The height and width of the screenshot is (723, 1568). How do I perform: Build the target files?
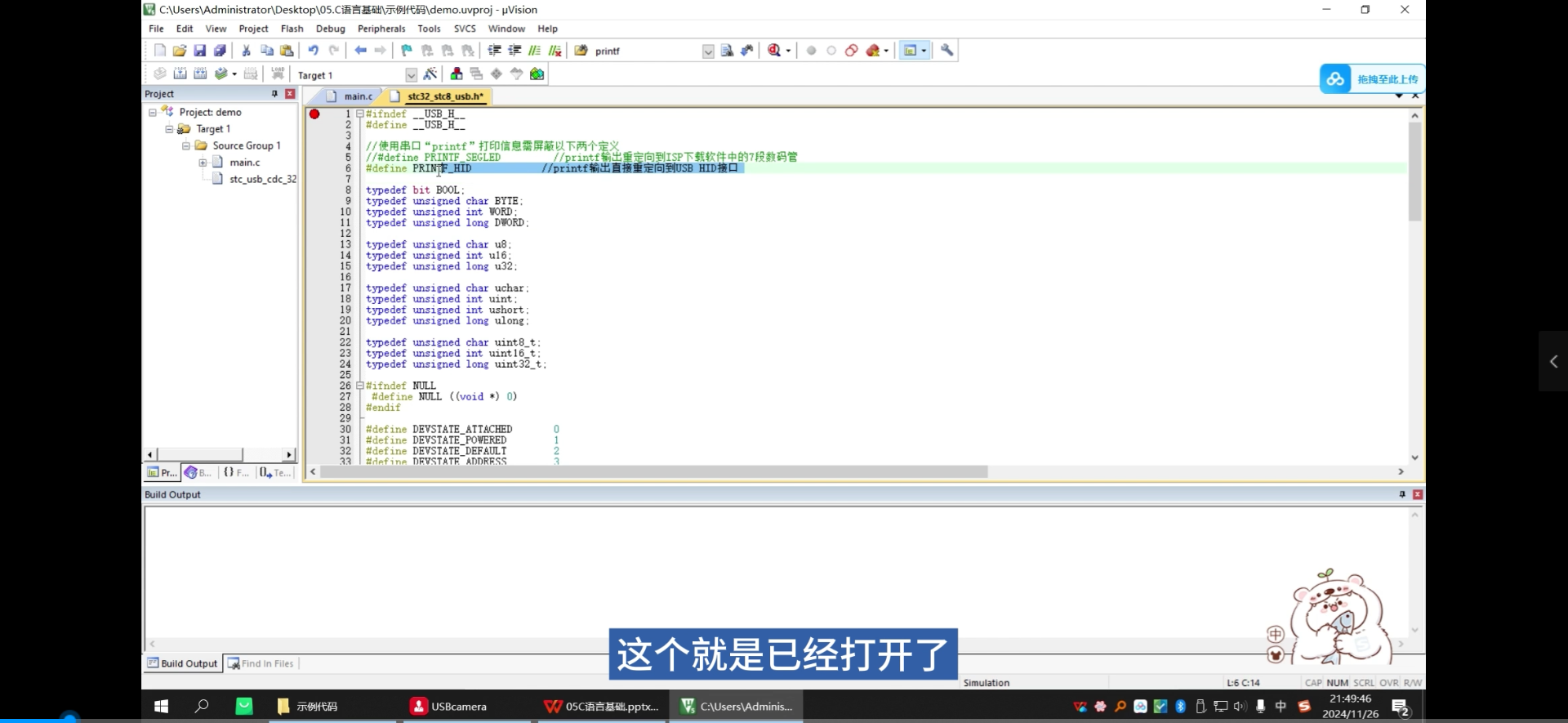(x=180, y=74)
